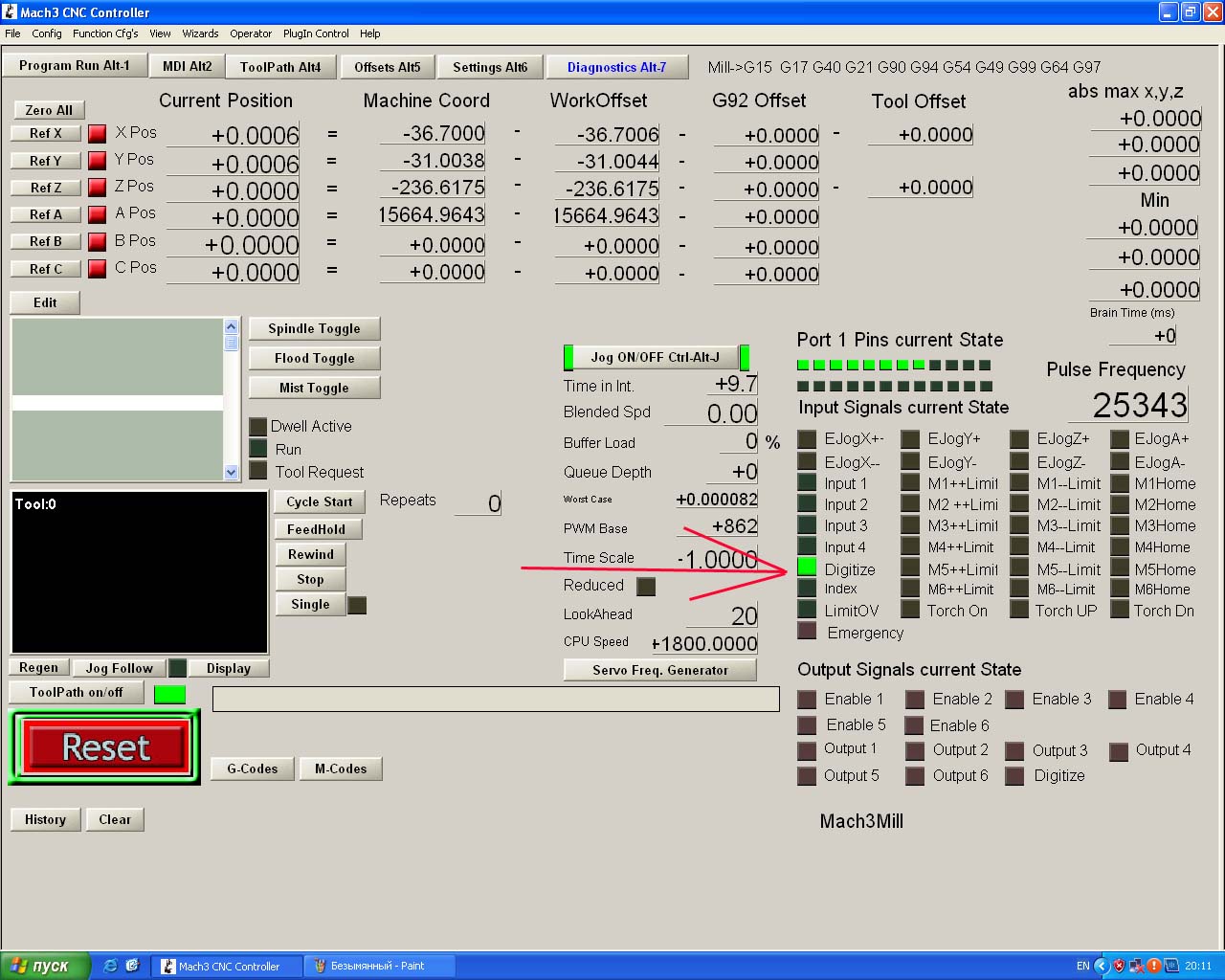1225x980 pixels.
Task: Open the Windows Start button
Action: click(45, 966)
